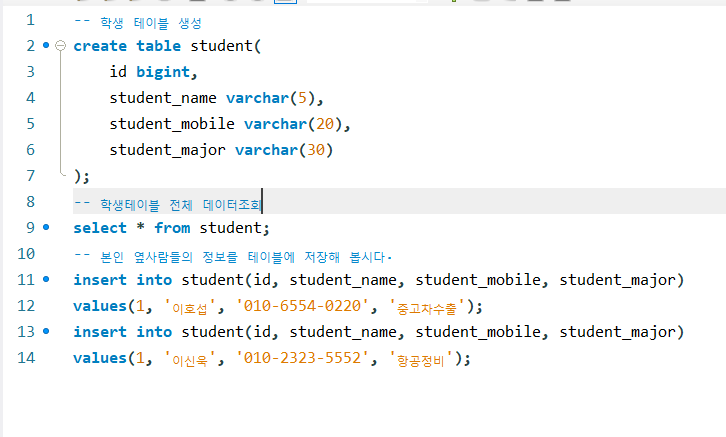Click the 'id' column name on line 3

pyautogui.click(x=118, y=72)
